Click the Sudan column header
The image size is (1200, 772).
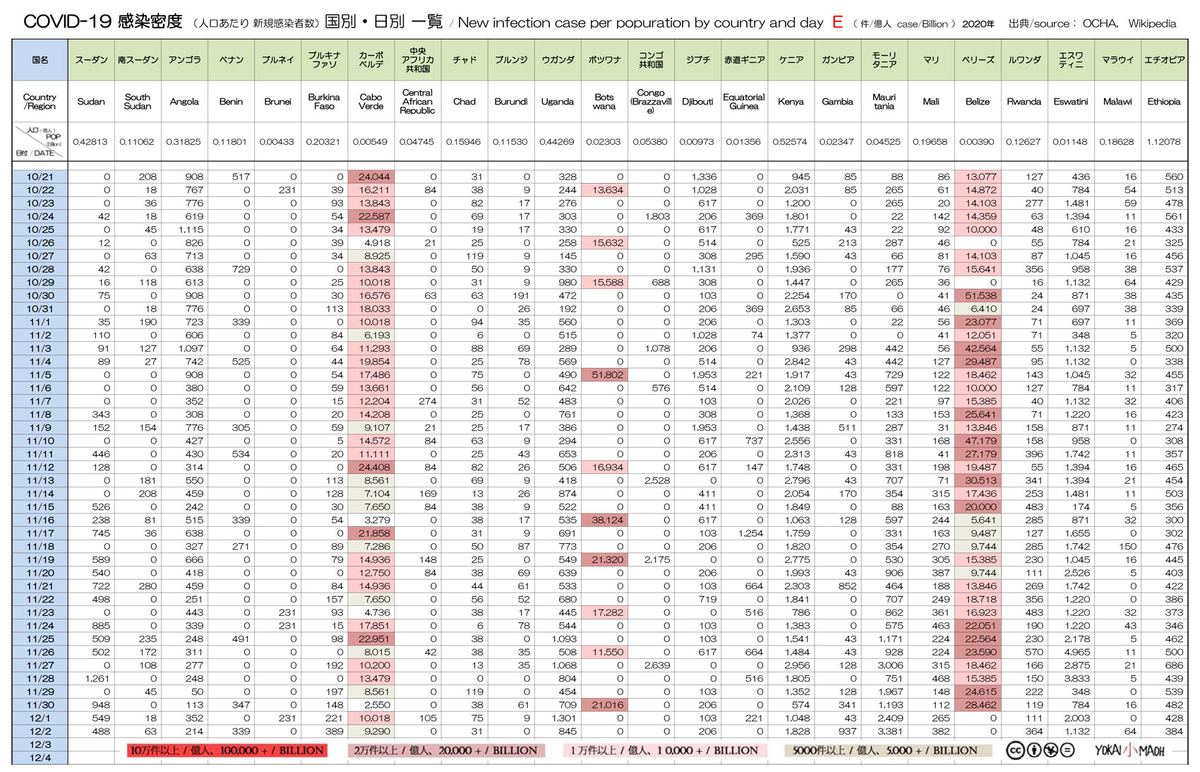(x=91, y=102)
